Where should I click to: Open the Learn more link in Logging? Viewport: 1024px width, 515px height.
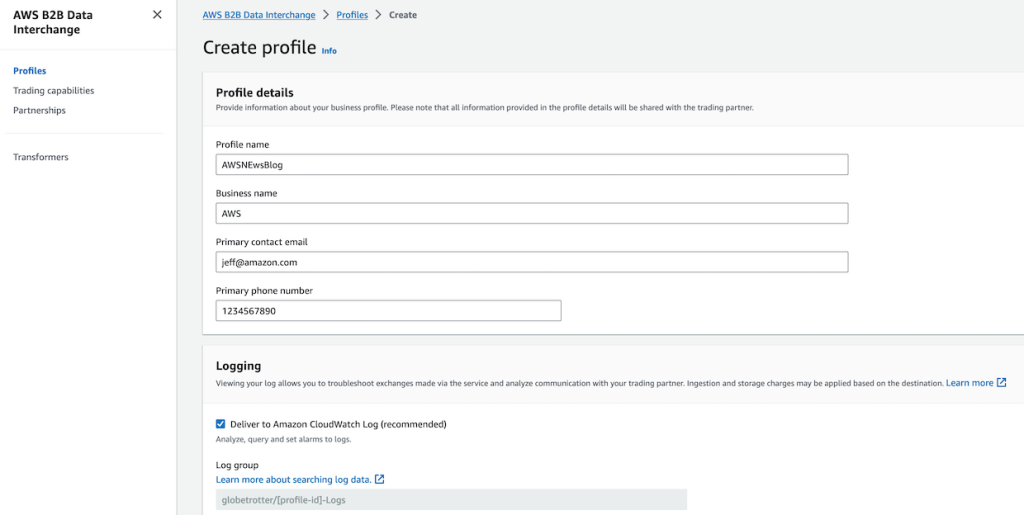[x=969, y=383]
